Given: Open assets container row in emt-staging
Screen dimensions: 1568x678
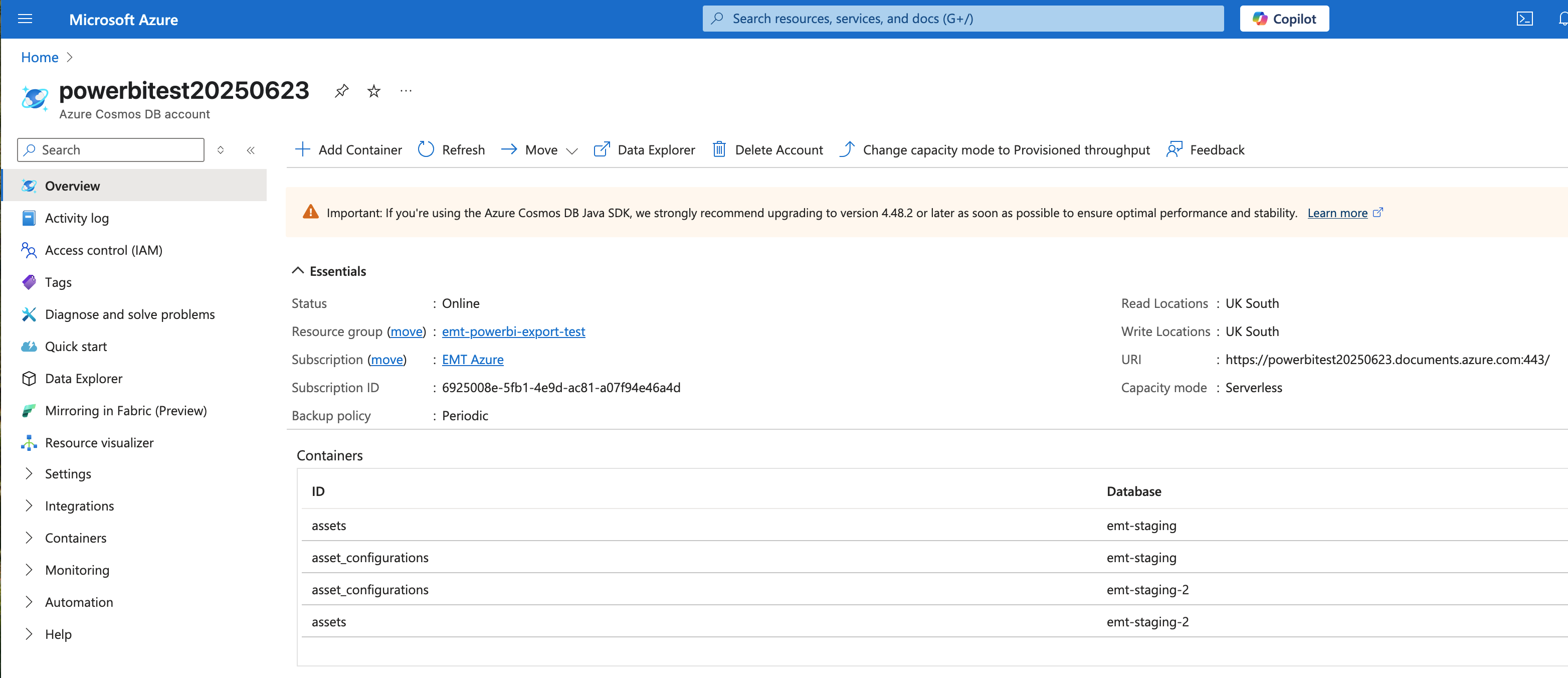Looking at the screenshot, I should [x=934, y=525].
